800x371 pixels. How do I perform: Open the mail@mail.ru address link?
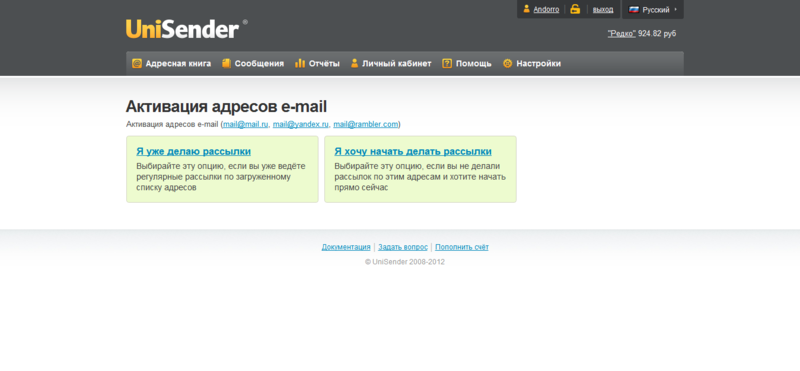[245, 124]
